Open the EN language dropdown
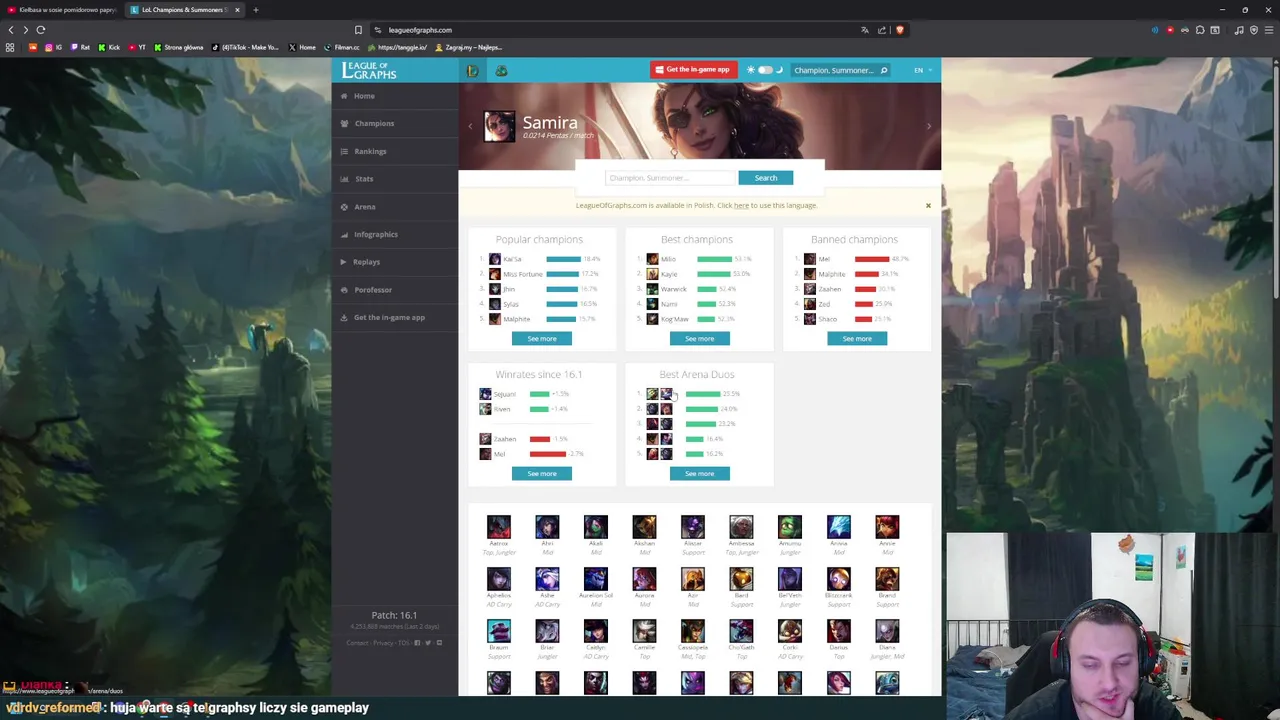The width and height of the screenshot is (1280, 720). 922,70
